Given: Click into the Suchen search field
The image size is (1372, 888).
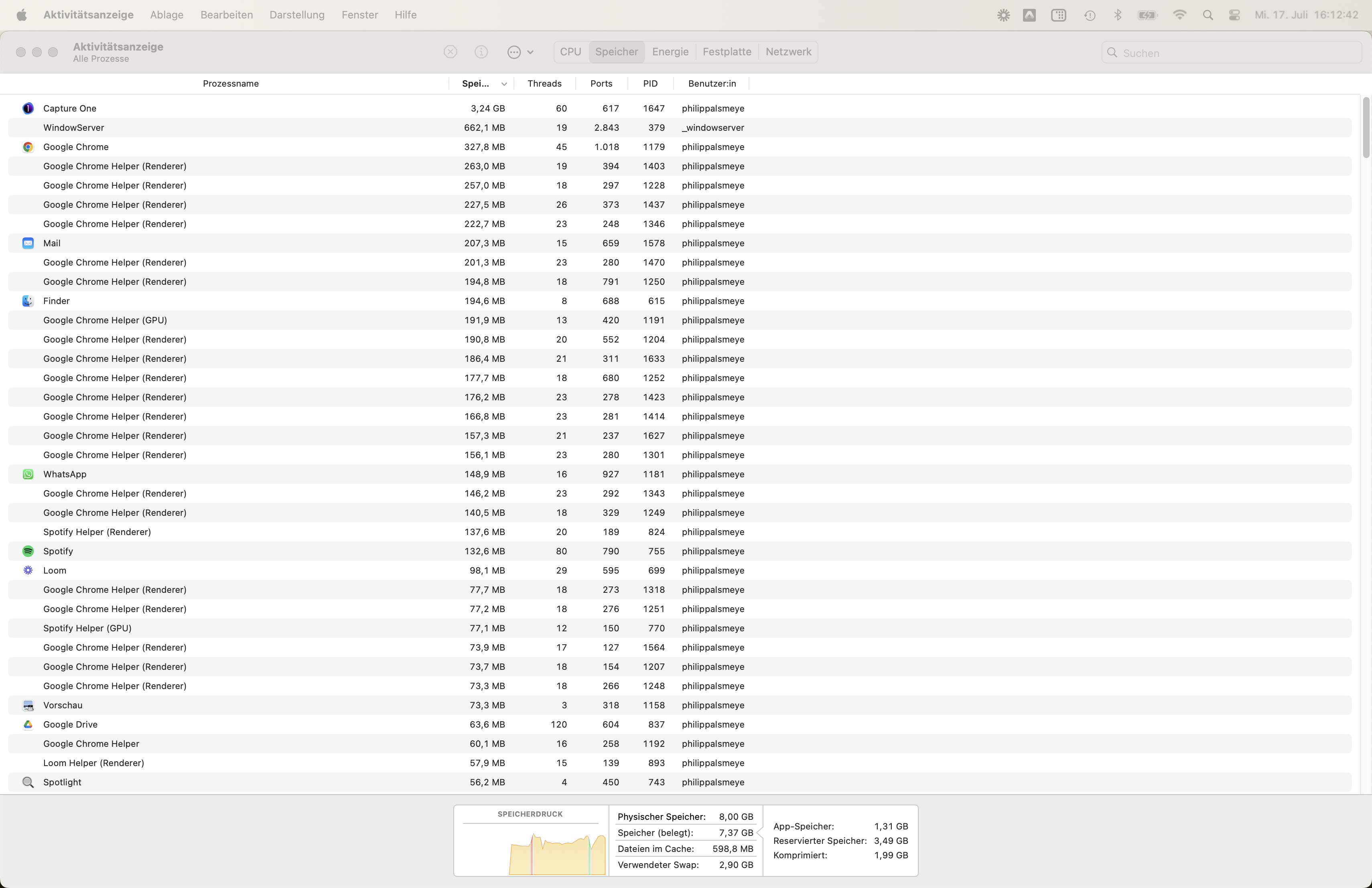Looking at the screenshot, I should (x=1234, y=53).
